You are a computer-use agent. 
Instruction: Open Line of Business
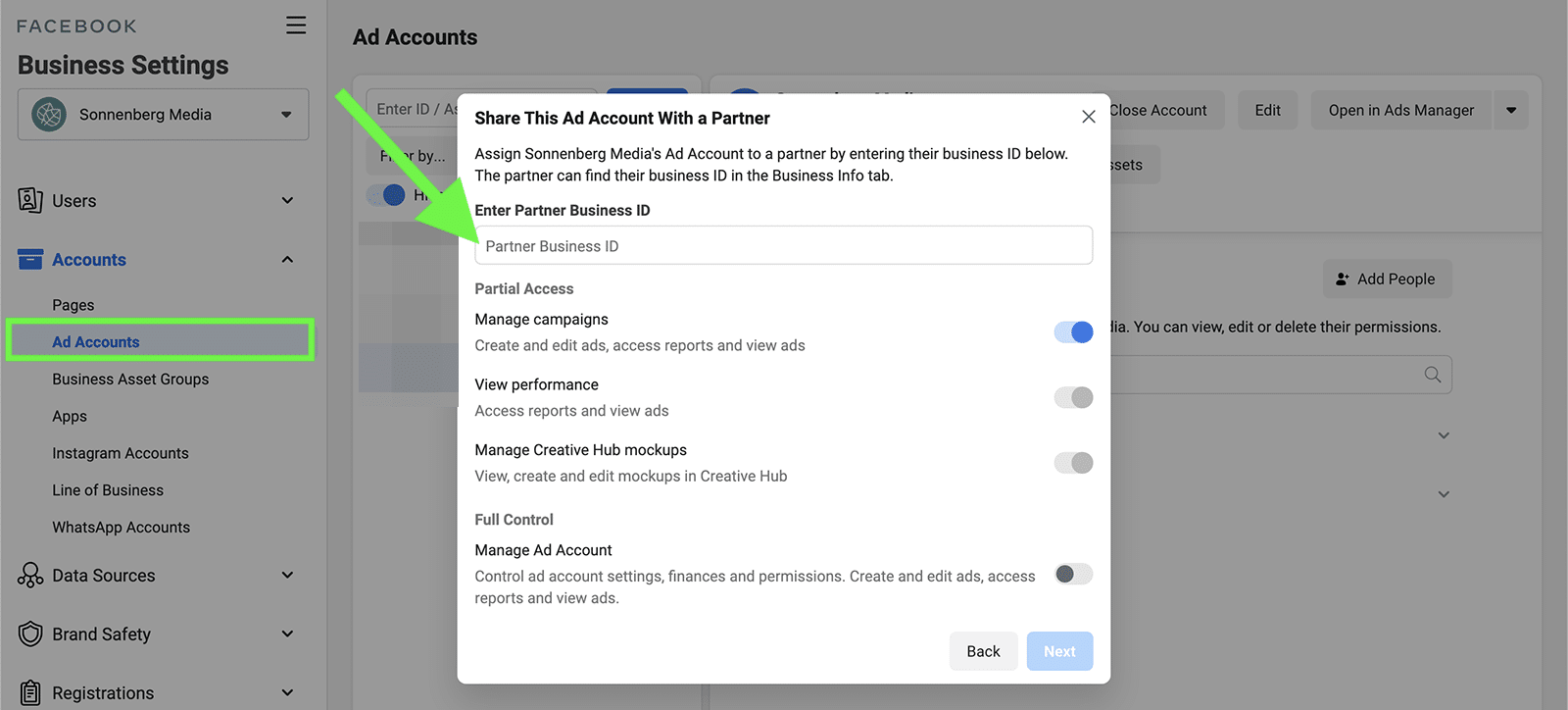108,490
